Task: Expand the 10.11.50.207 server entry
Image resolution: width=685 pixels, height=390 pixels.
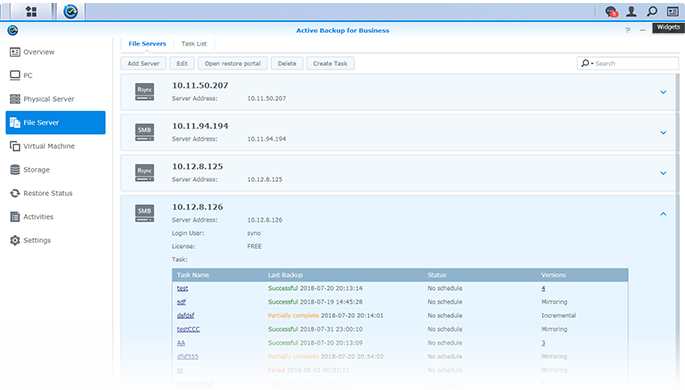Action: pyautogui.click(x=663, y=92)
